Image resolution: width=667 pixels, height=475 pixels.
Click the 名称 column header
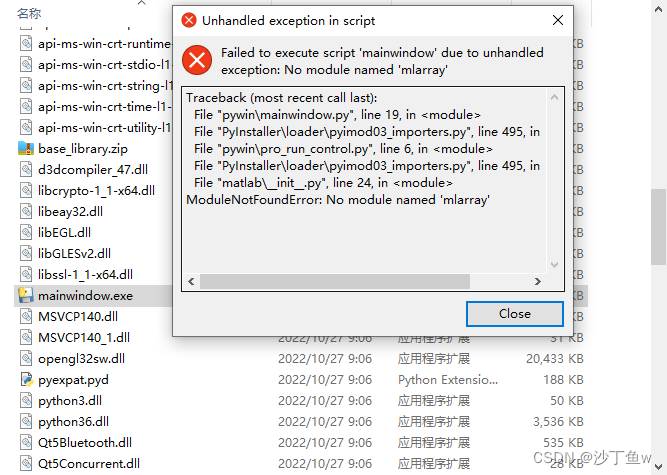click(x=30, y=13)
